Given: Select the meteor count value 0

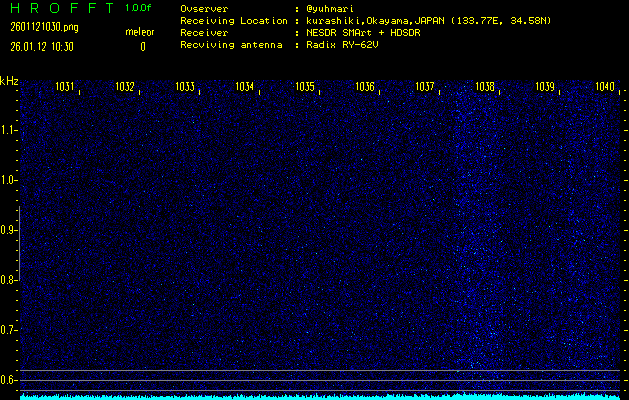Looking at the screenshot, I should coord(142,46).
